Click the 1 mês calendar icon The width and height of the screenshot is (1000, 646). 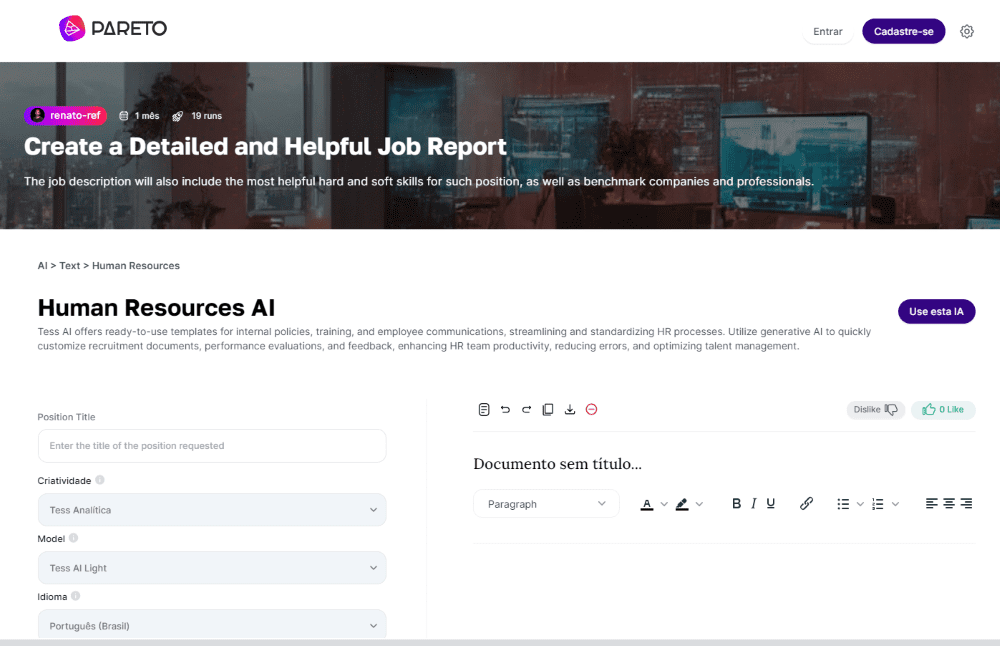(124, 116)
